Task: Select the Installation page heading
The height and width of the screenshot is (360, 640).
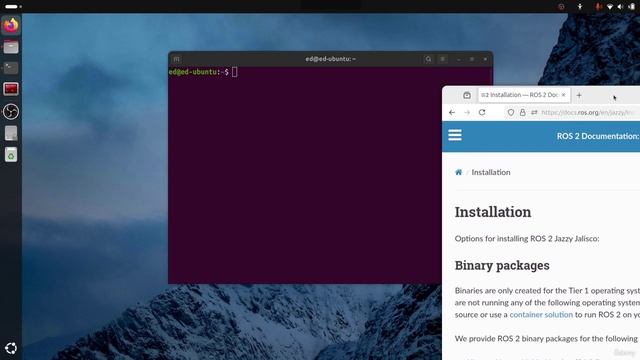Action: 493,212
